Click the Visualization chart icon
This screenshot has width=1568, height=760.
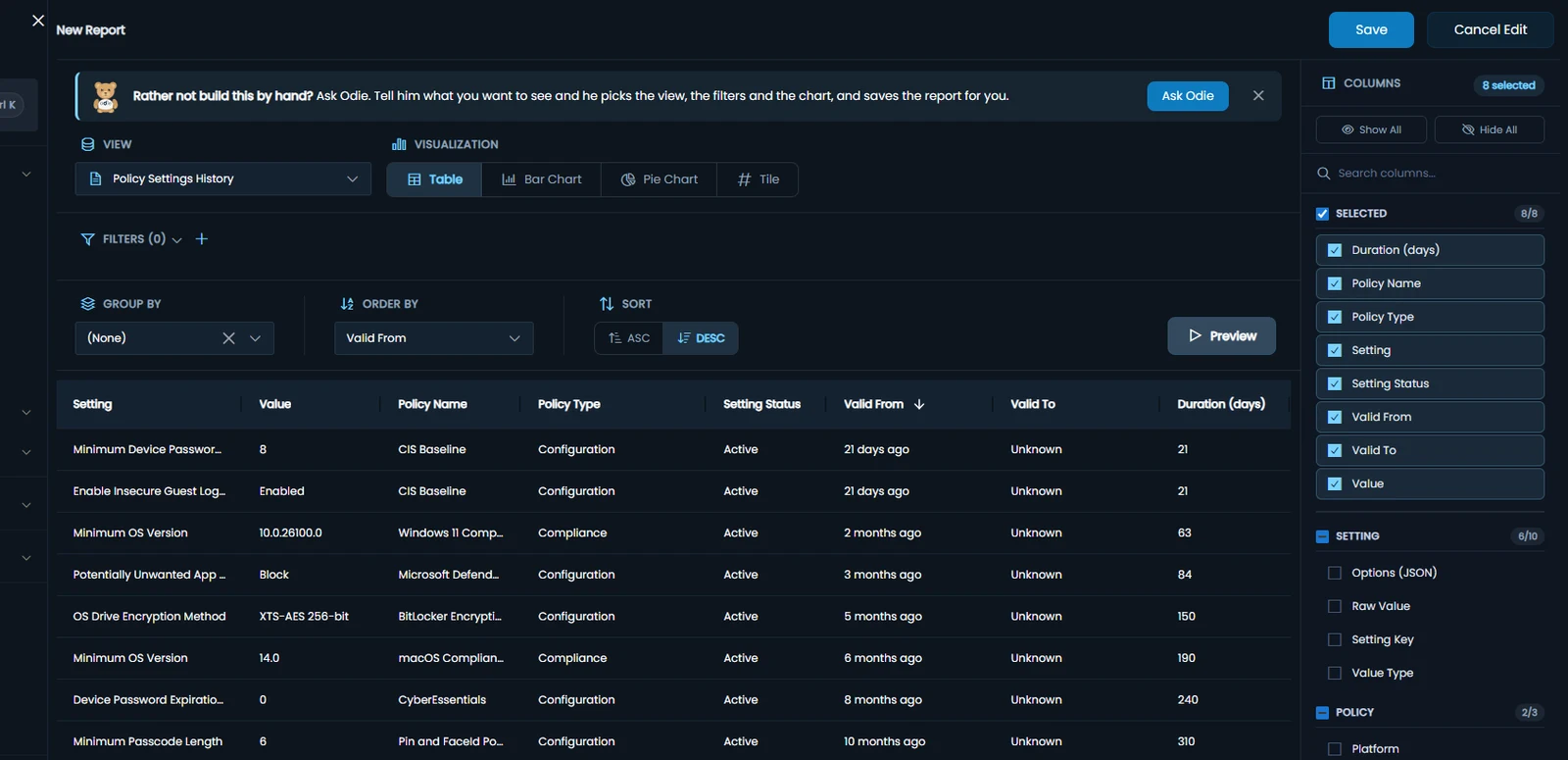(399, 144)
